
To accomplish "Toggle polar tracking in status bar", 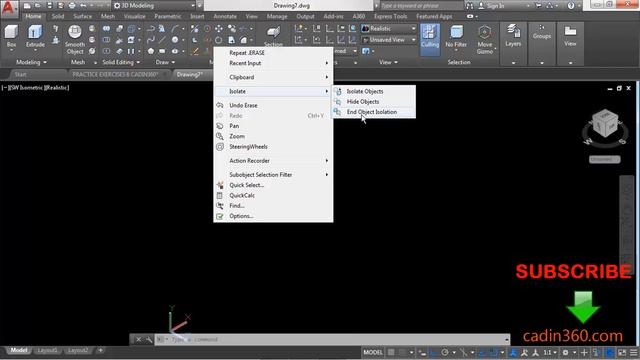I will pos(445,352).
